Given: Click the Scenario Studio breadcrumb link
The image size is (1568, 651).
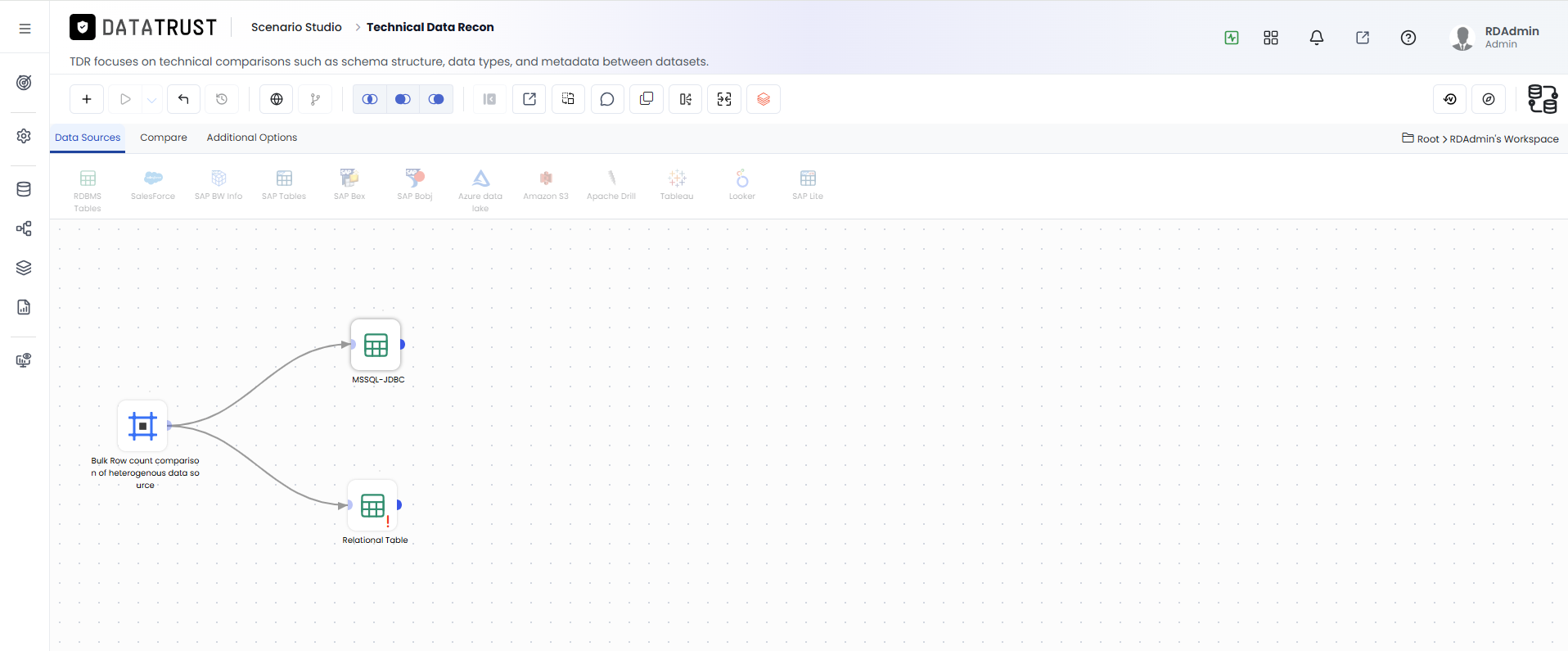Looking at the screenshot, I should tap(296, 27).
